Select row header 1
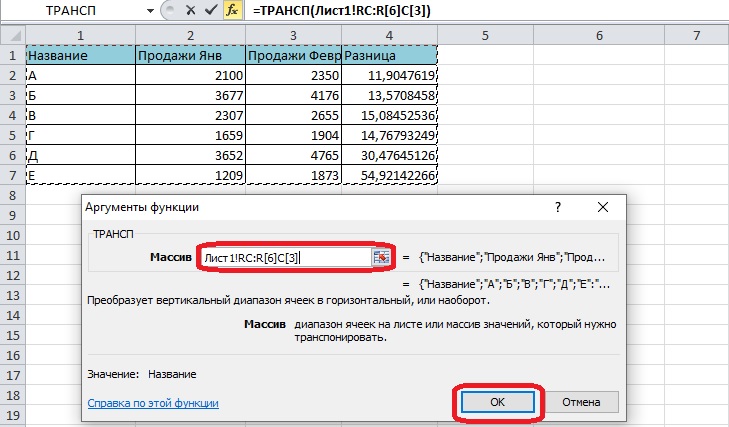Viewport: 729px width, 427px height. (x=13, y=55)
